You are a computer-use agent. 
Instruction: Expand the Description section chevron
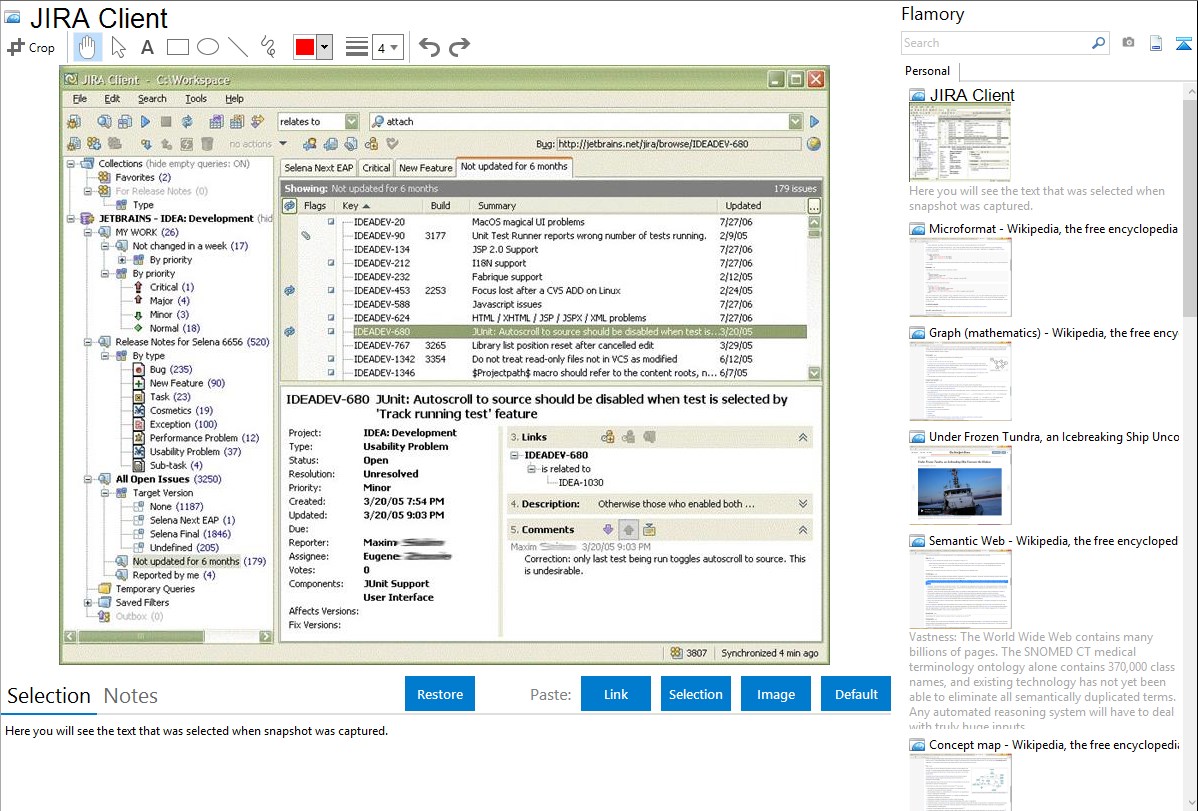803,504
